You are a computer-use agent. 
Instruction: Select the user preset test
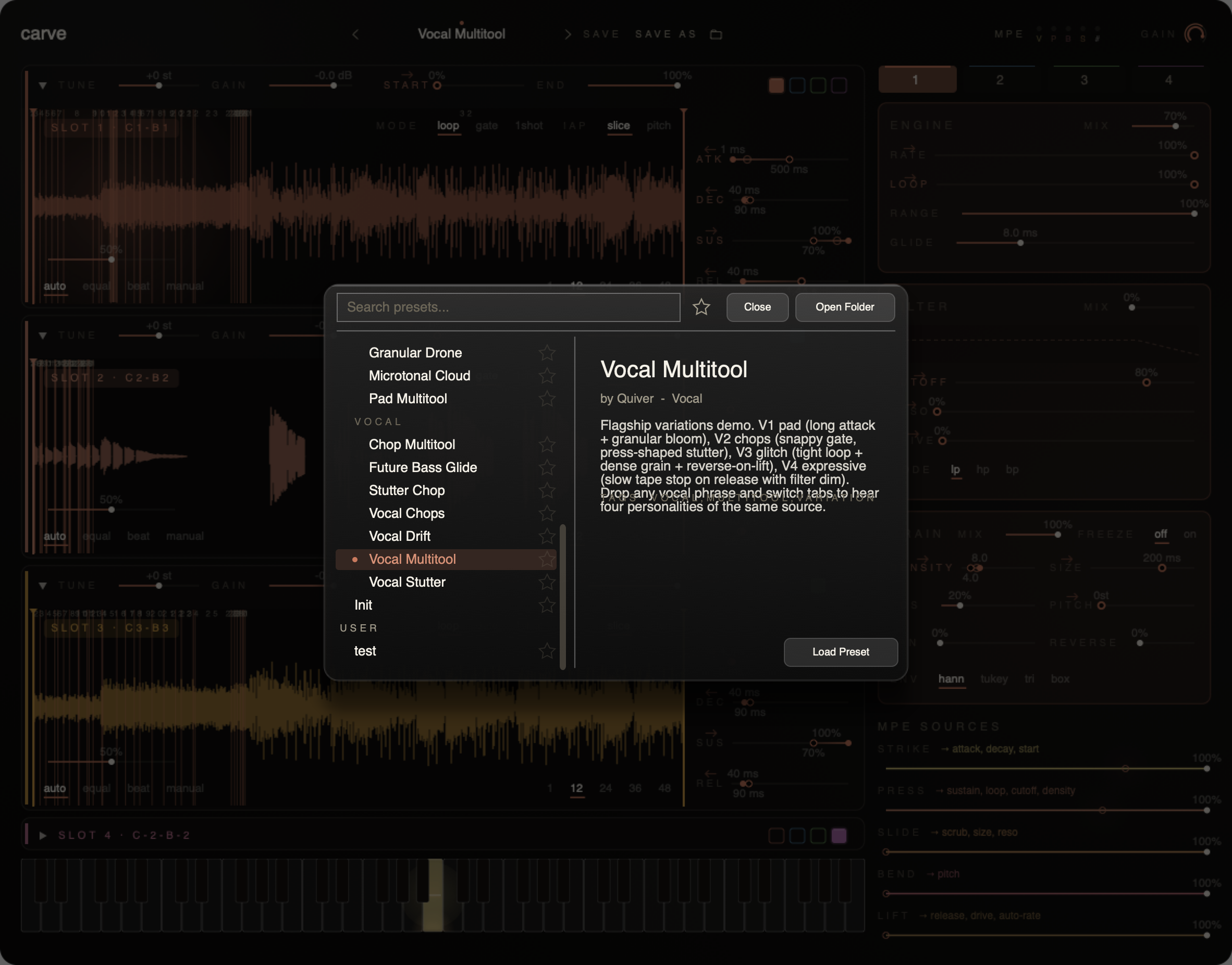[x=364, y=651]
